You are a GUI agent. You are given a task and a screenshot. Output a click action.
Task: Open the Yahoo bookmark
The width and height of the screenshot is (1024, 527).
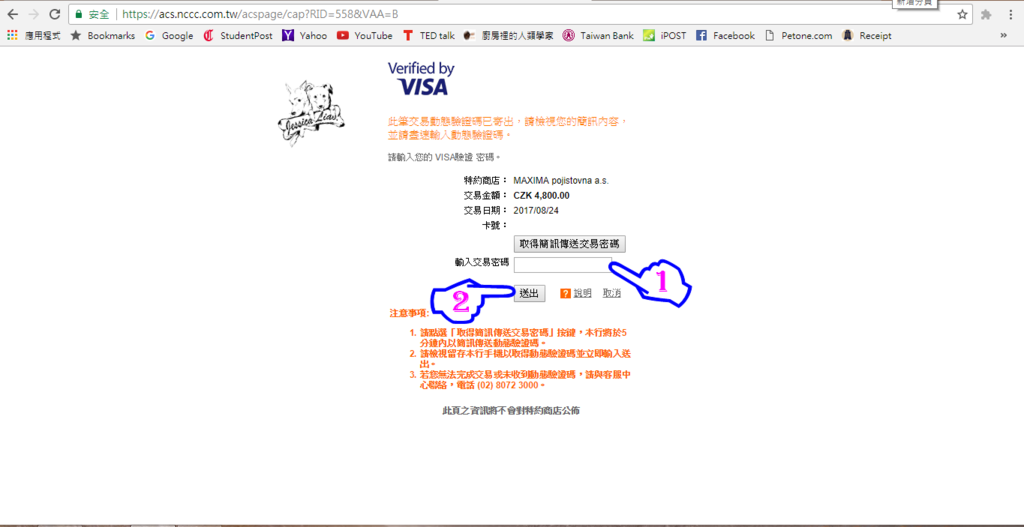coord(304,36)
